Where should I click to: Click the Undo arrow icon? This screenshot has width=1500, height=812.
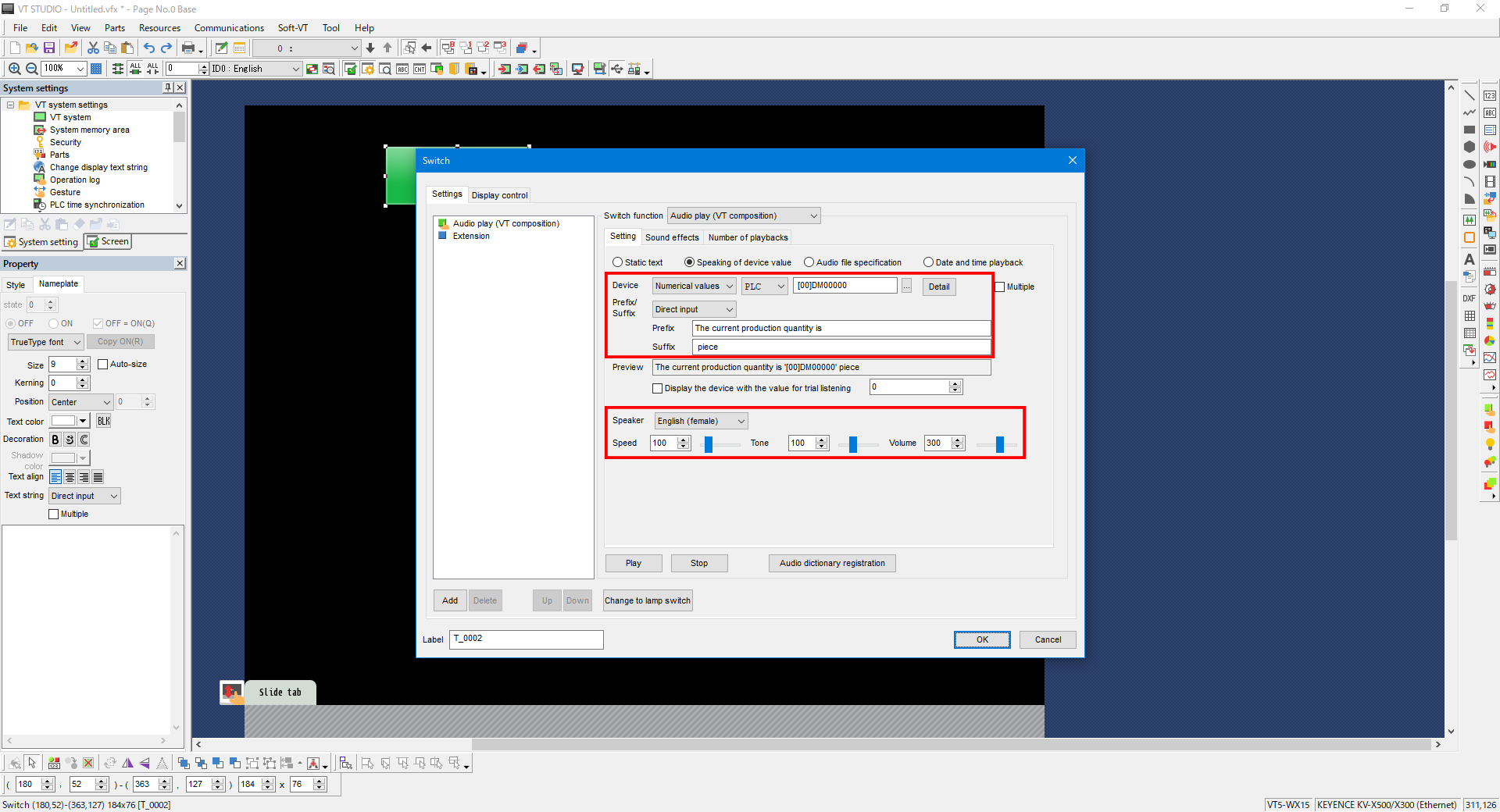tap(148, 48)
